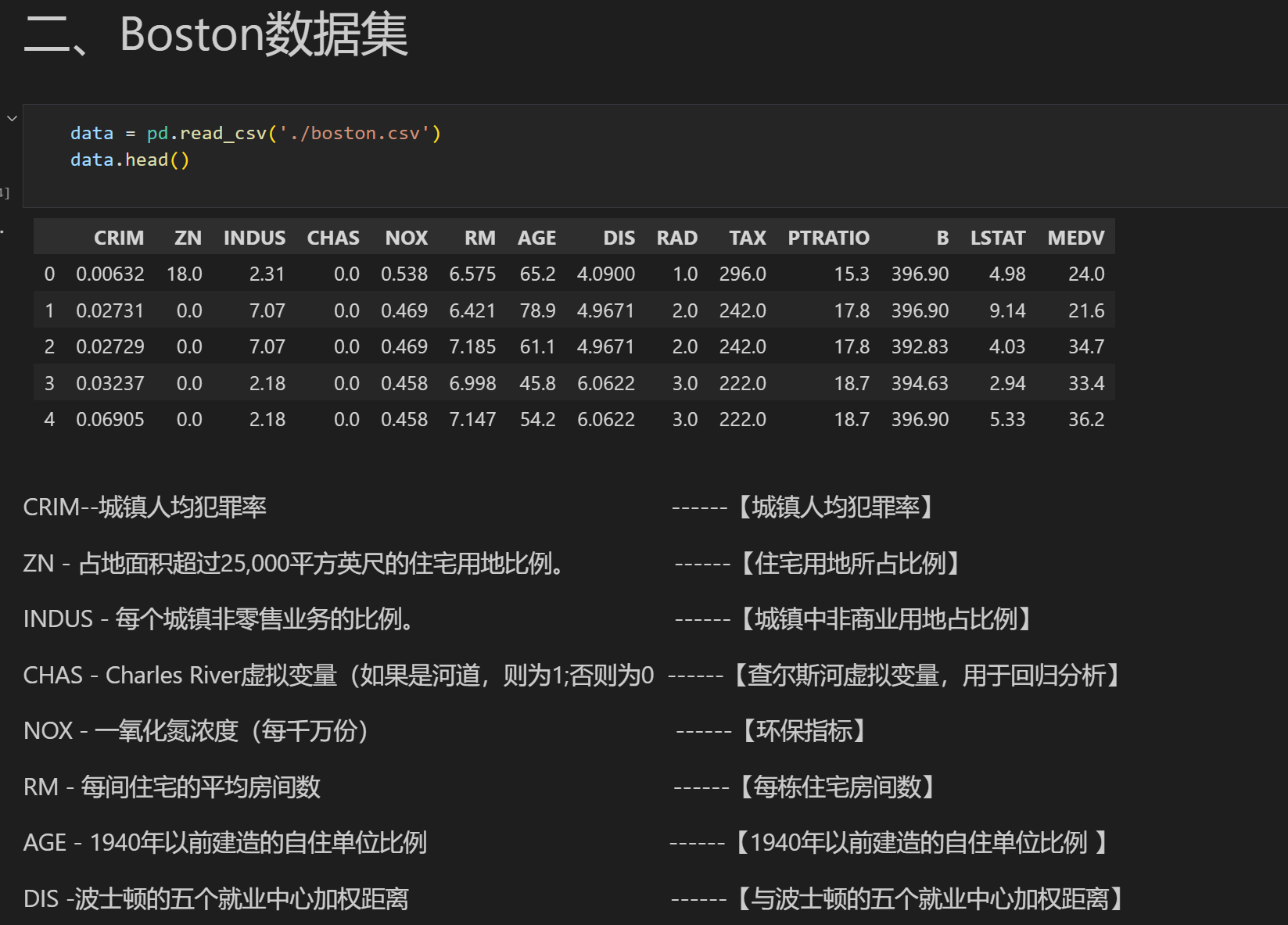The width and height of the screenshot is (1288, 925).
Task: Click the 【环保指标】 annotation
Action: 805,731
